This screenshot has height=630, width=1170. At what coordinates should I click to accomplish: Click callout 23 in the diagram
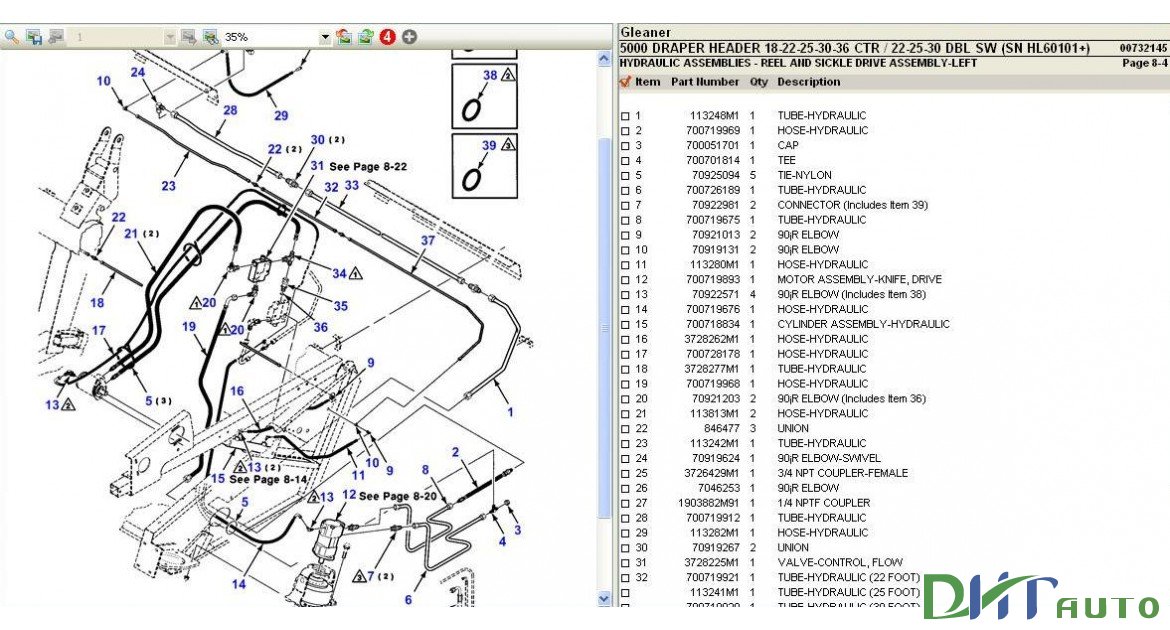[169, 186]
